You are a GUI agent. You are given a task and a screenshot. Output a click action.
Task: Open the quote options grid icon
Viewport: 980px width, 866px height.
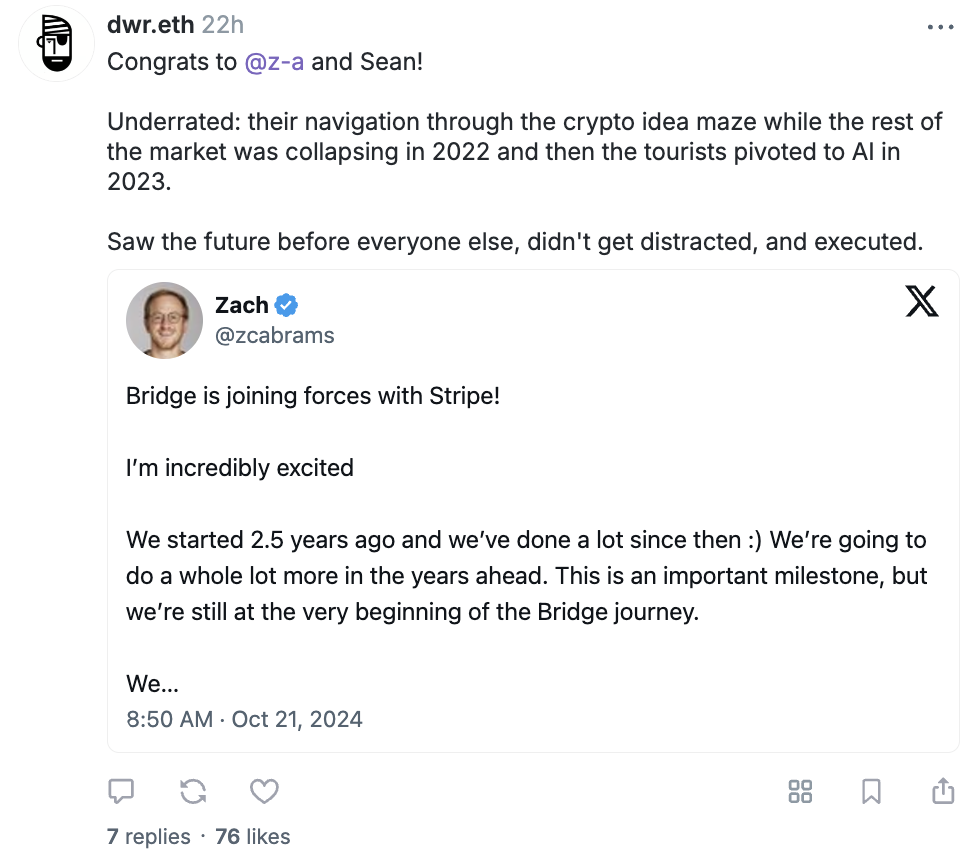[800, 791]
